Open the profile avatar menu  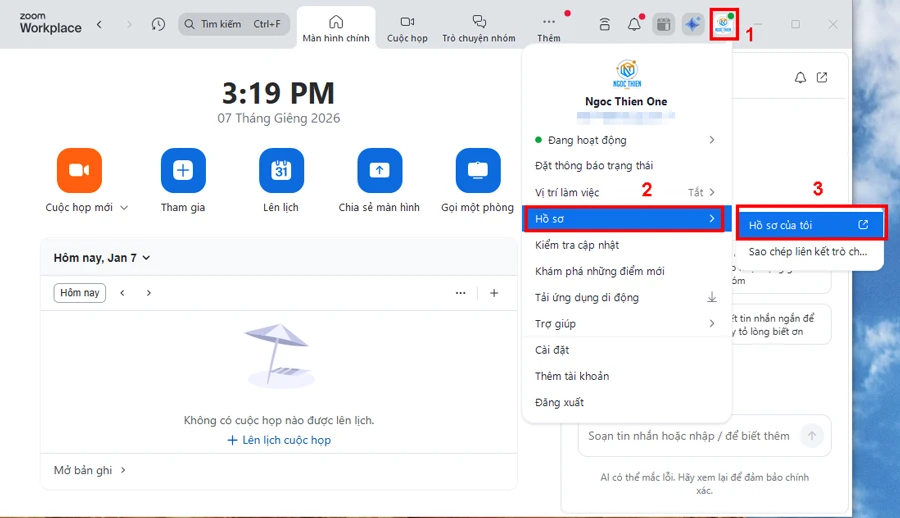click(723, 24)
